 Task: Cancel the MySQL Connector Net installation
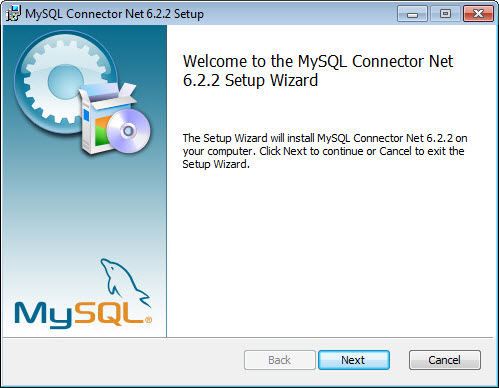point(445,360)
